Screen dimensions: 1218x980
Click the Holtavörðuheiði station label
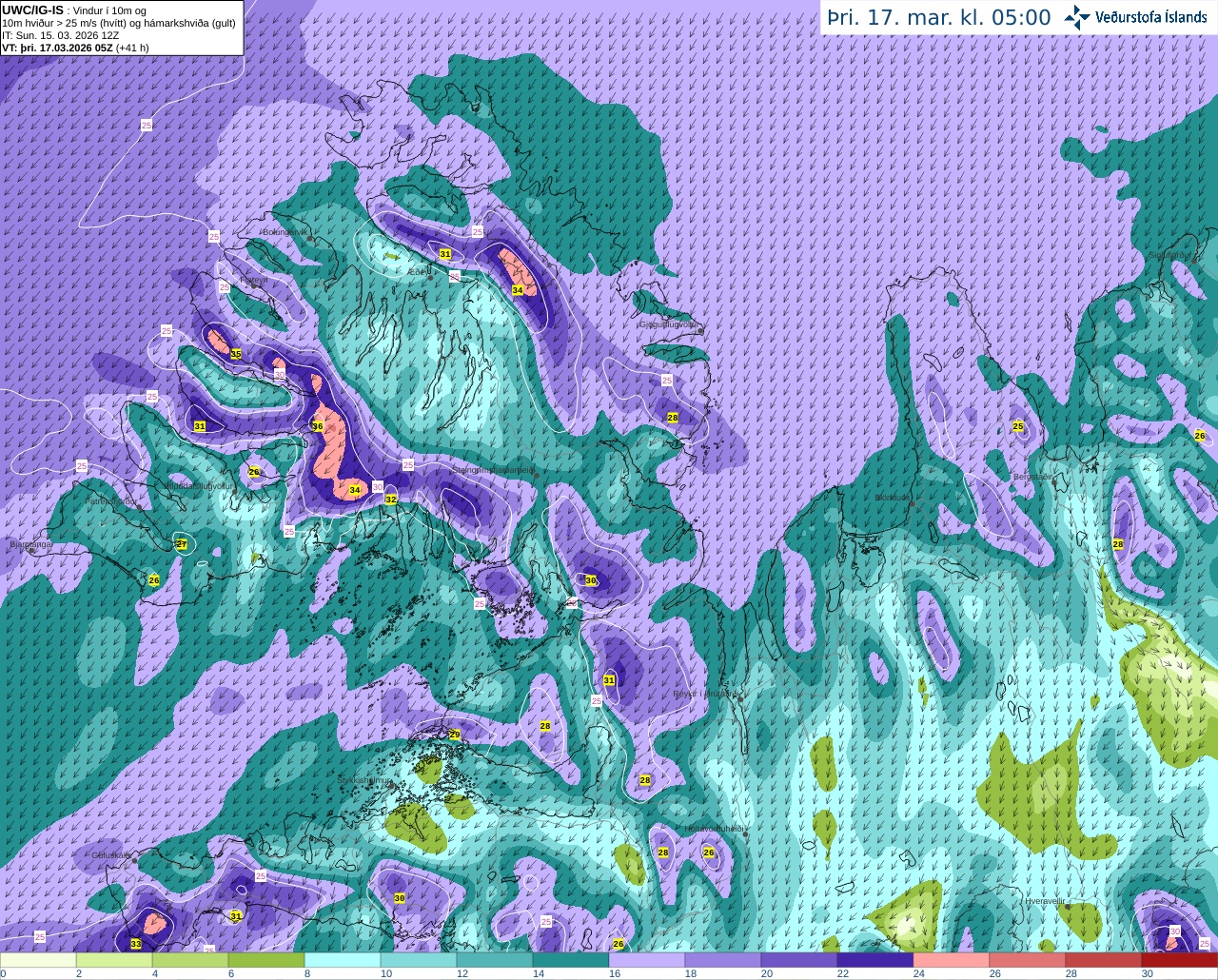point(715,829)
